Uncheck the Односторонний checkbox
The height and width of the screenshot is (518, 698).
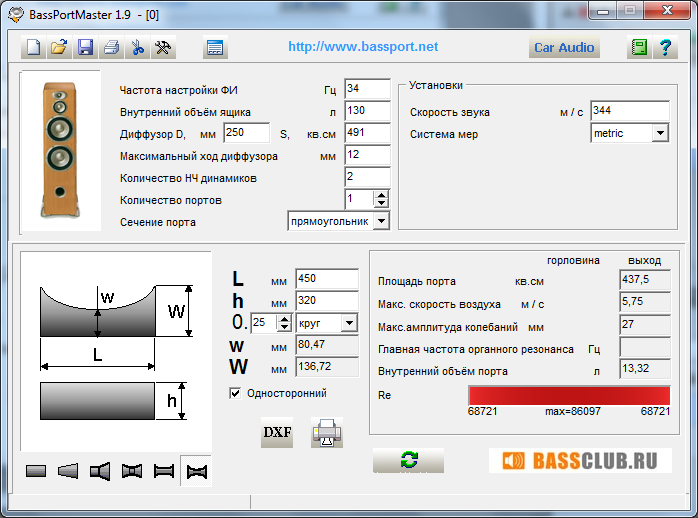click(x=235, y=394)
